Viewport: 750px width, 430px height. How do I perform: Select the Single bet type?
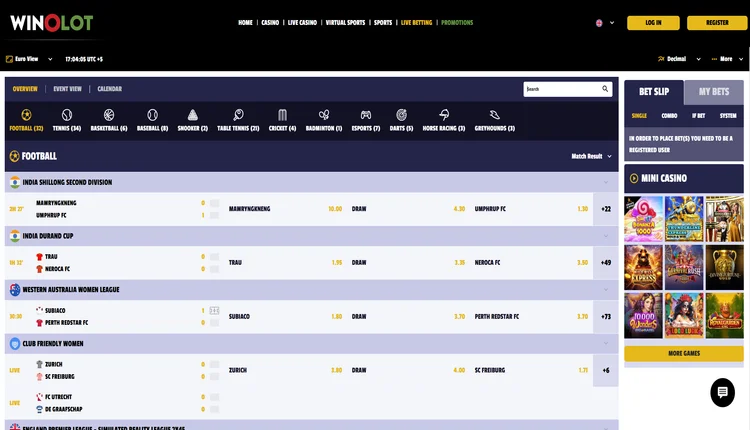pyautogui.click(x=639, y=116)
